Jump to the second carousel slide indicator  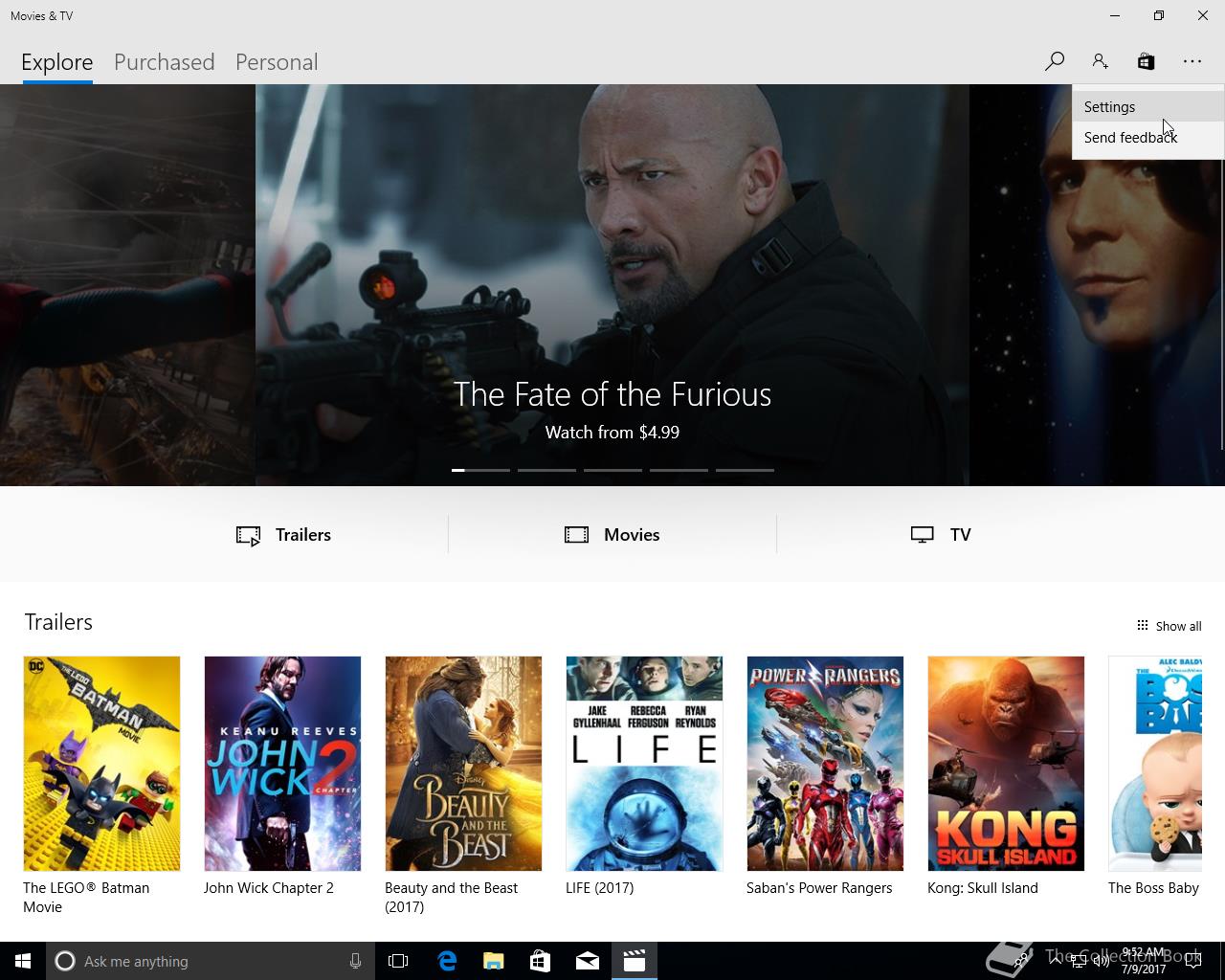[x=546, y=470]
